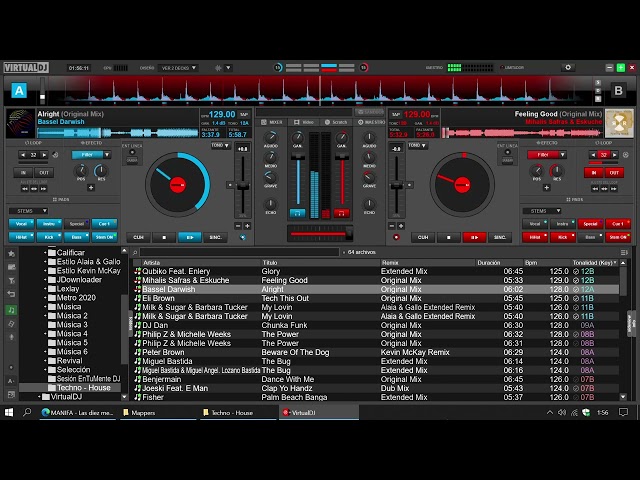The height and width of the screenshot is (480, 640).
Task: Double deck A loop size with the right arrow
Action: coord(44,155)
